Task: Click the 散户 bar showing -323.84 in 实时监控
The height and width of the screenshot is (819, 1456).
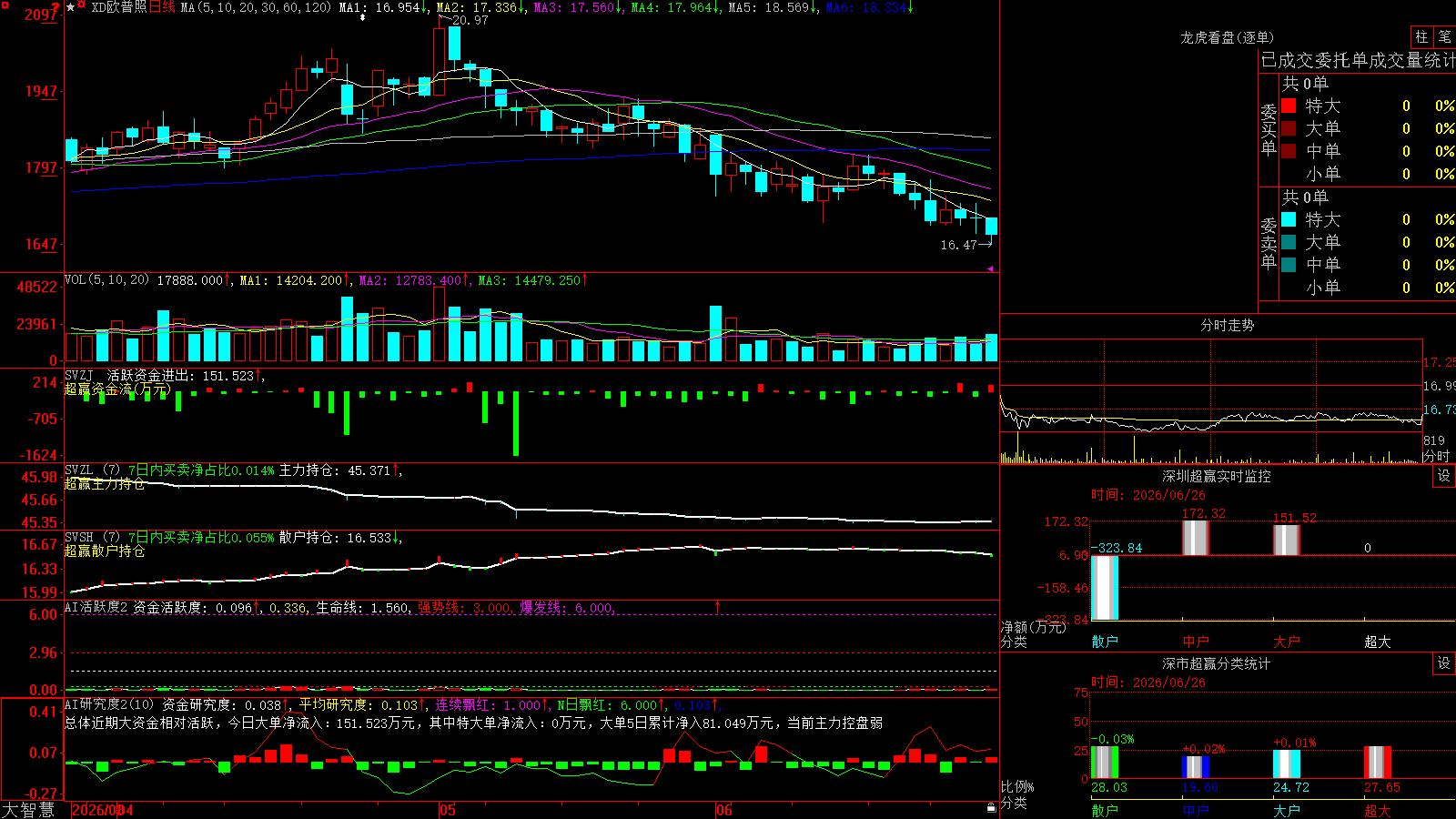Action: pos(1105,588)
